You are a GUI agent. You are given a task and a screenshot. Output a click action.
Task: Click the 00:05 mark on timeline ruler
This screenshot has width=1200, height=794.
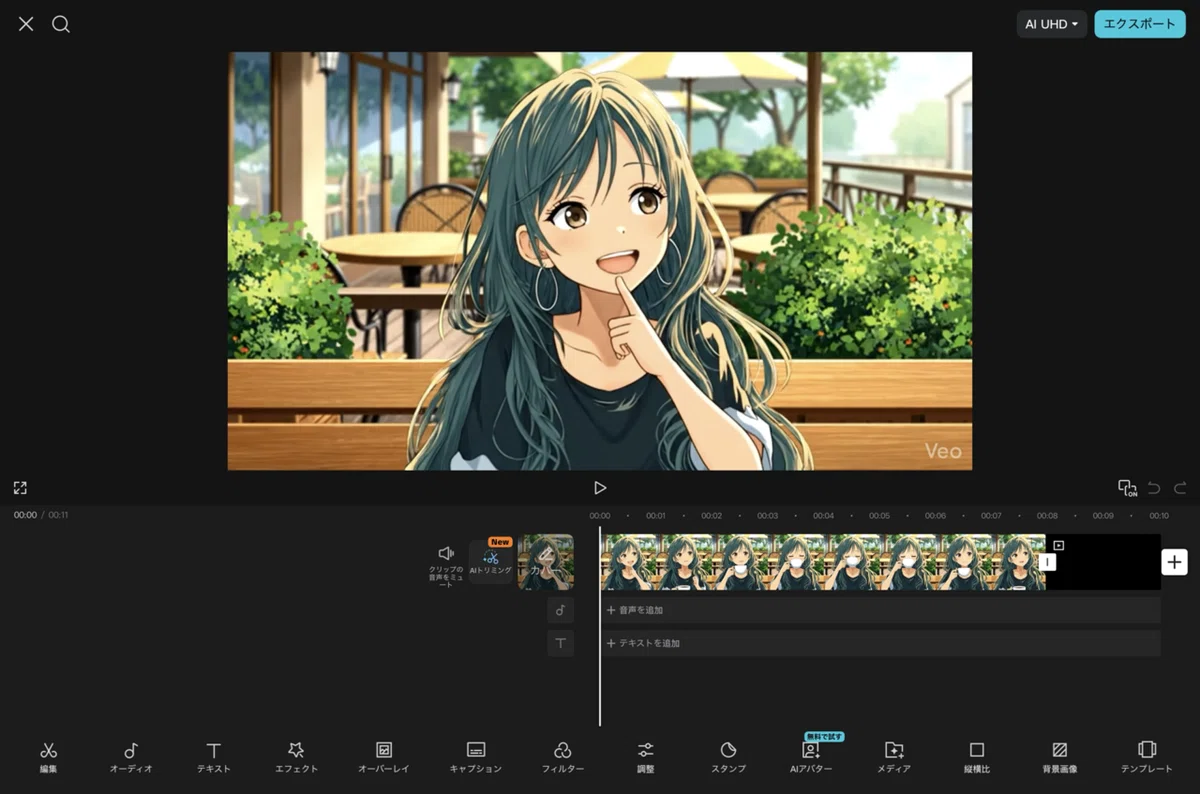pos(879,516)
